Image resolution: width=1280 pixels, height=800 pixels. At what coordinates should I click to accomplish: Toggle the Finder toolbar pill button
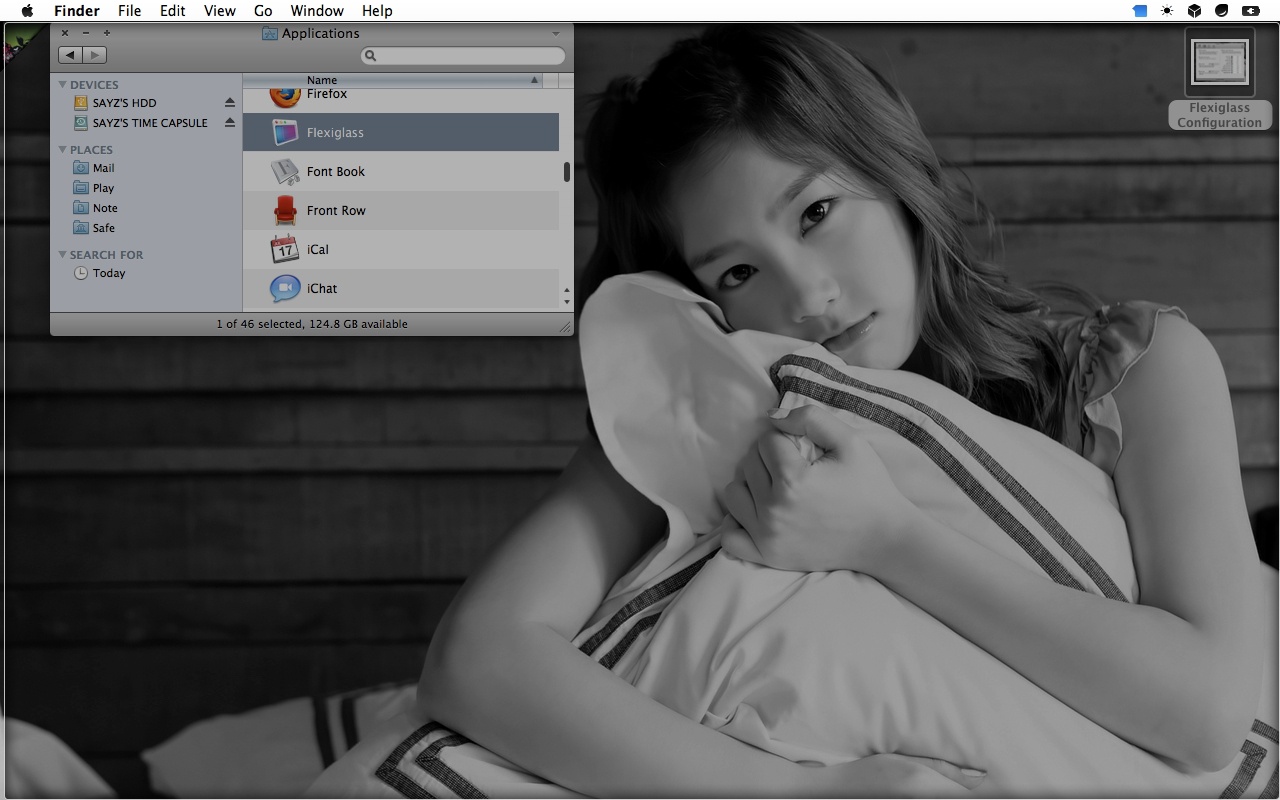556,34
